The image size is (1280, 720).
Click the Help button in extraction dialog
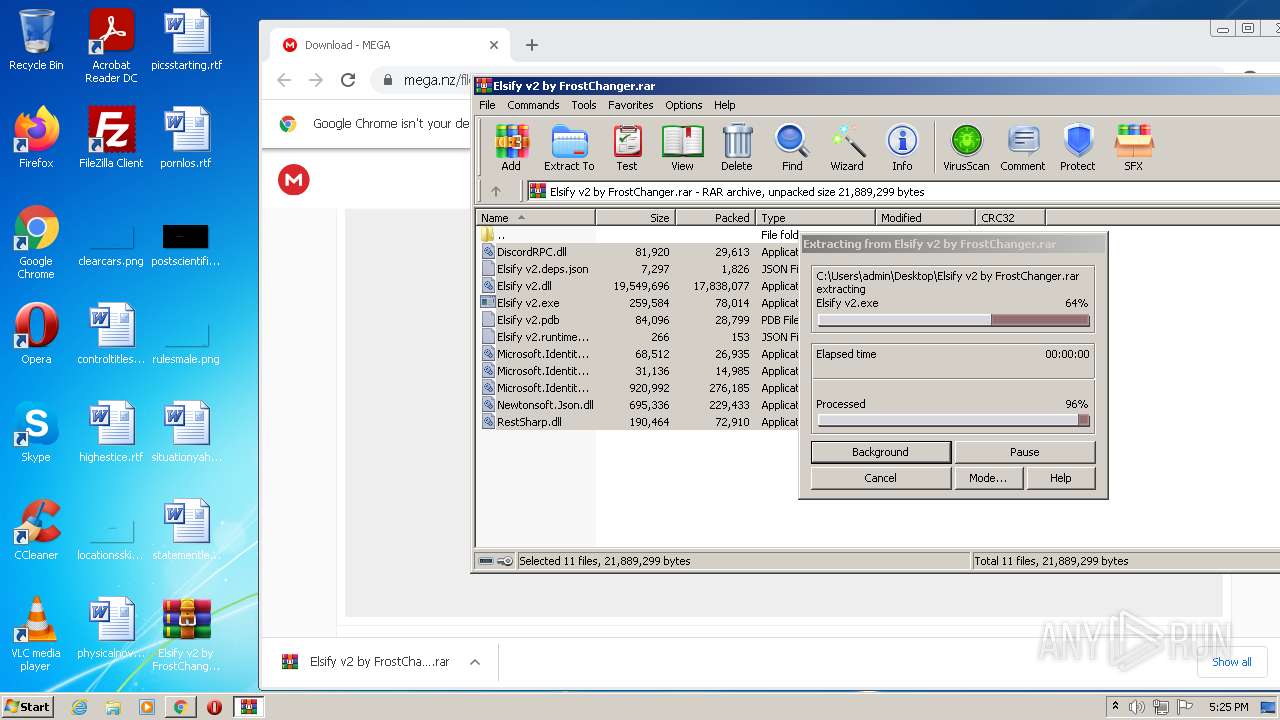[x=1061, y=478]
